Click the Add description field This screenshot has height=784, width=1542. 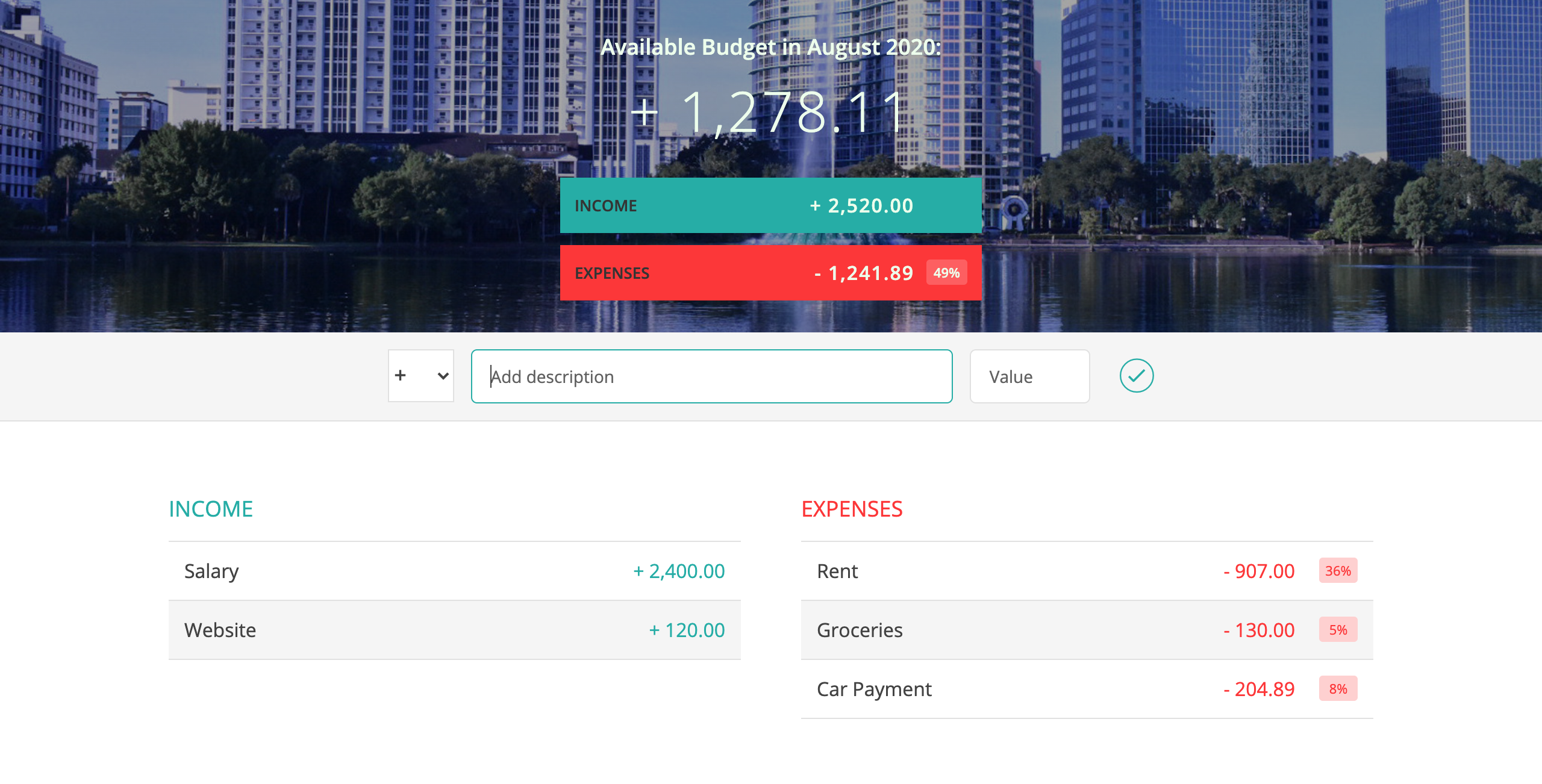[711, 376]
